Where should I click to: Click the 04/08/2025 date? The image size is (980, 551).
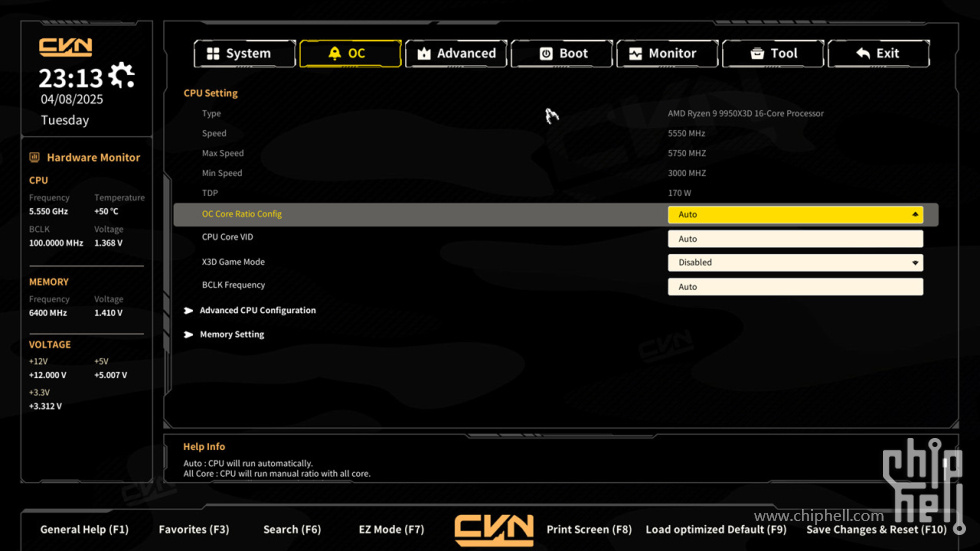(x=72, y=99)
